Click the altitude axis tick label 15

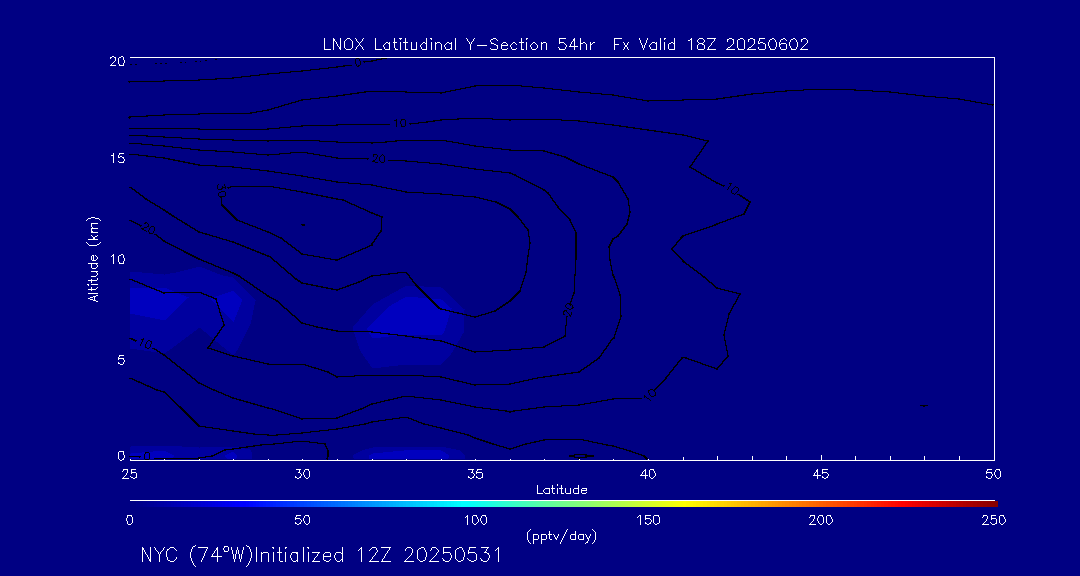(116, 158)
